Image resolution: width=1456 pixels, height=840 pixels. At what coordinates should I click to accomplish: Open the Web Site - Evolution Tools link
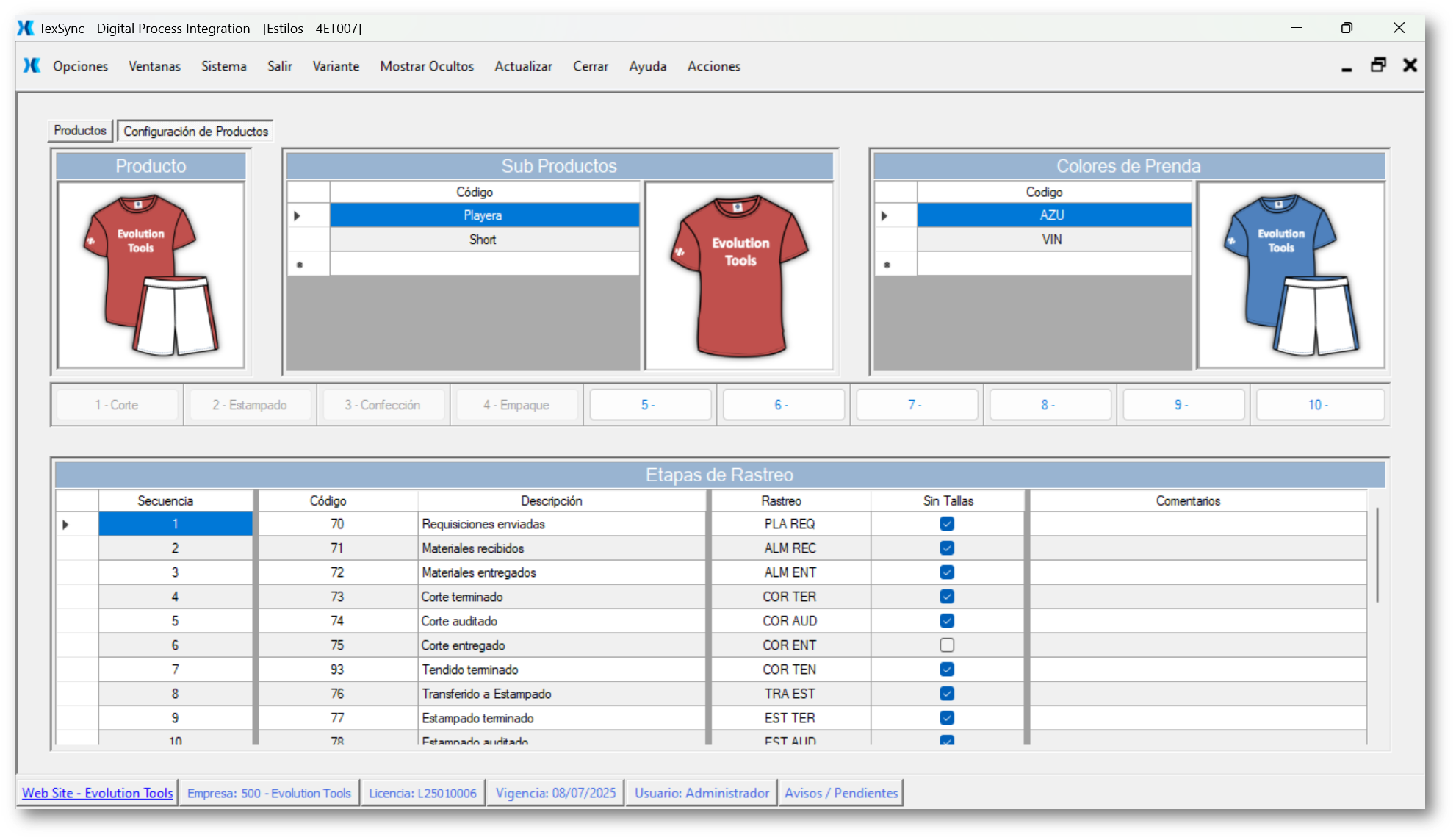click(98, 793)
